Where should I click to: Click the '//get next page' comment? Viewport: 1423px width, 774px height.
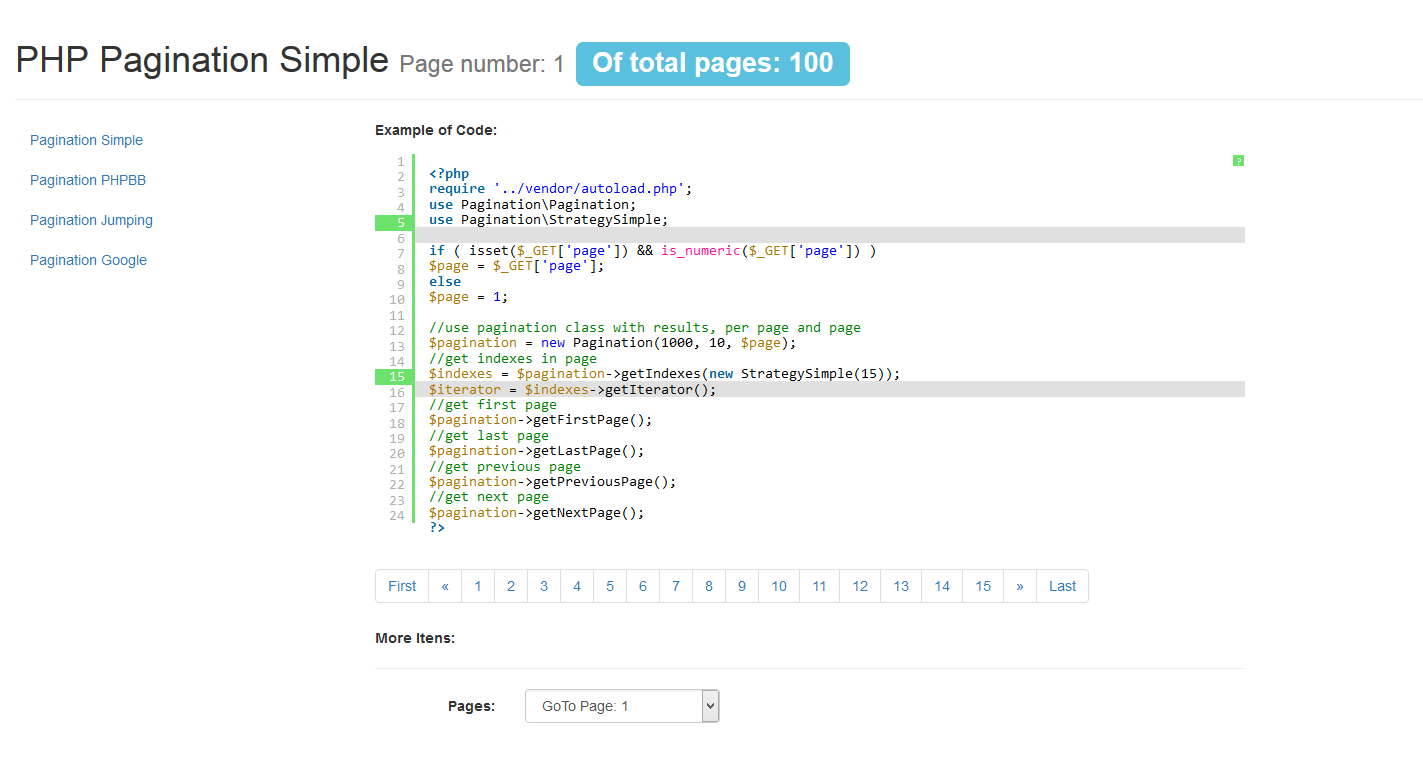point(489,497)
